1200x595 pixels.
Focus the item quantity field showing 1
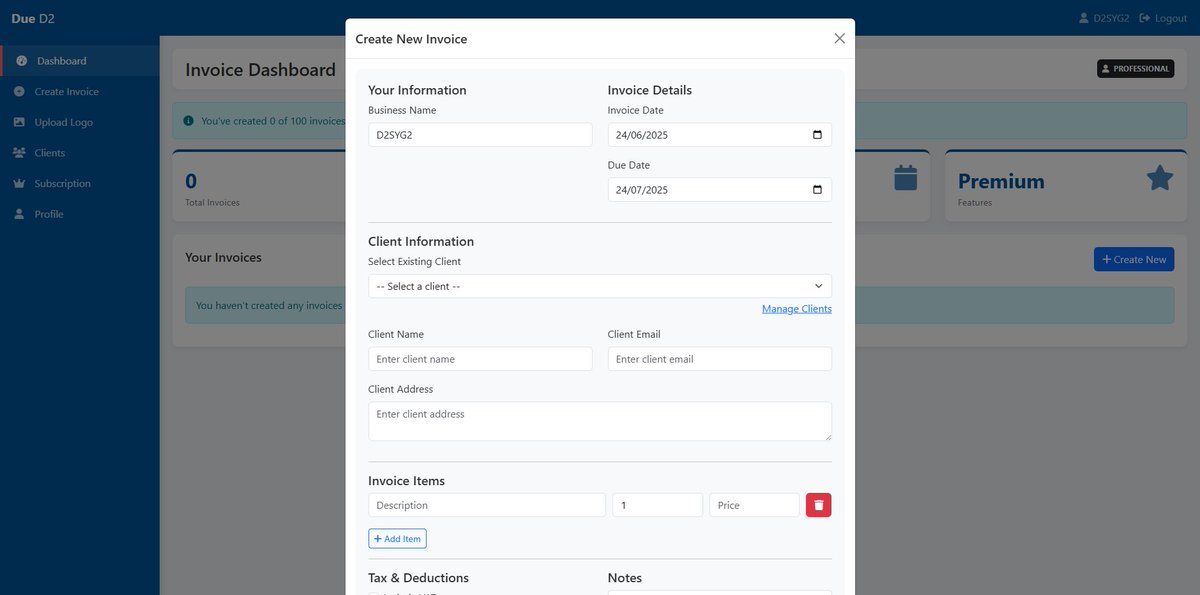point(658,505)
